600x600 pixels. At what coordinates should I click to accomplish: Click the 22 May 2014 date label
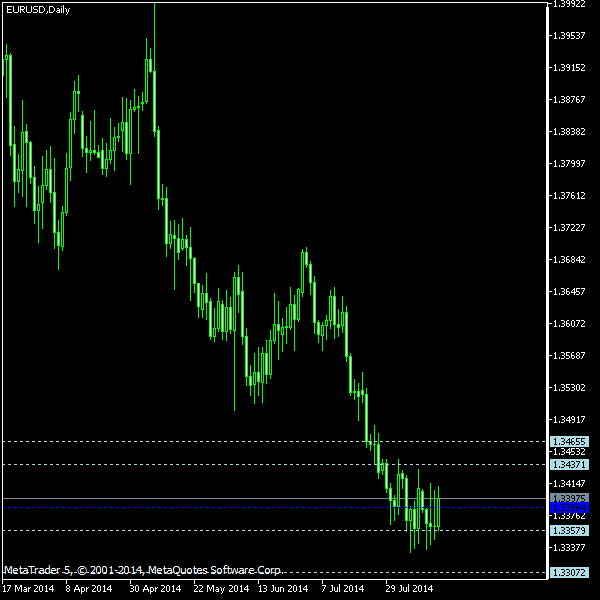point(221,589)
